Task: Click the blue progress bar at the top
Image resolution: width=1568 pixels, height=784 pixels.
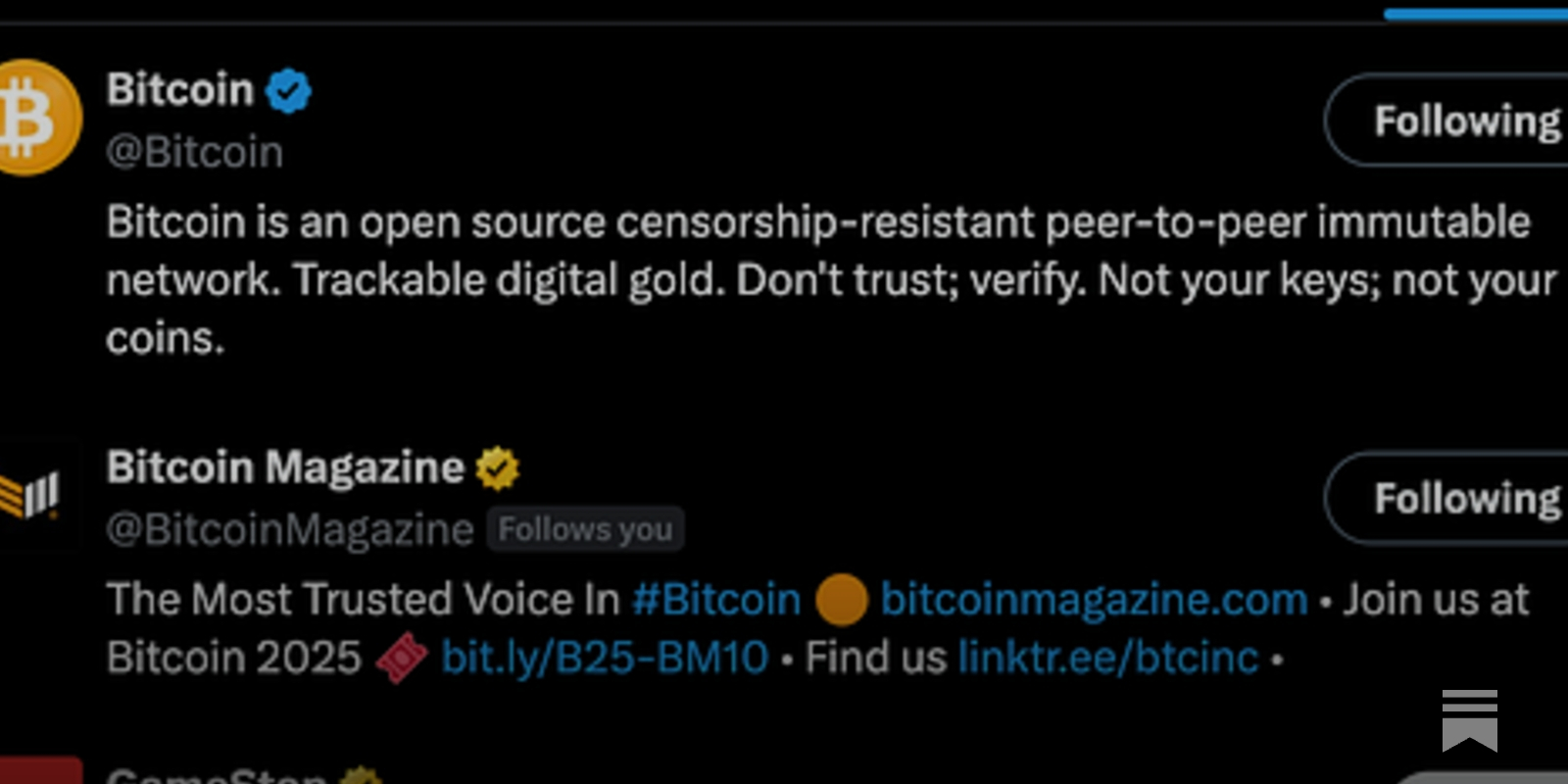Action: (x=1475, y=14)
